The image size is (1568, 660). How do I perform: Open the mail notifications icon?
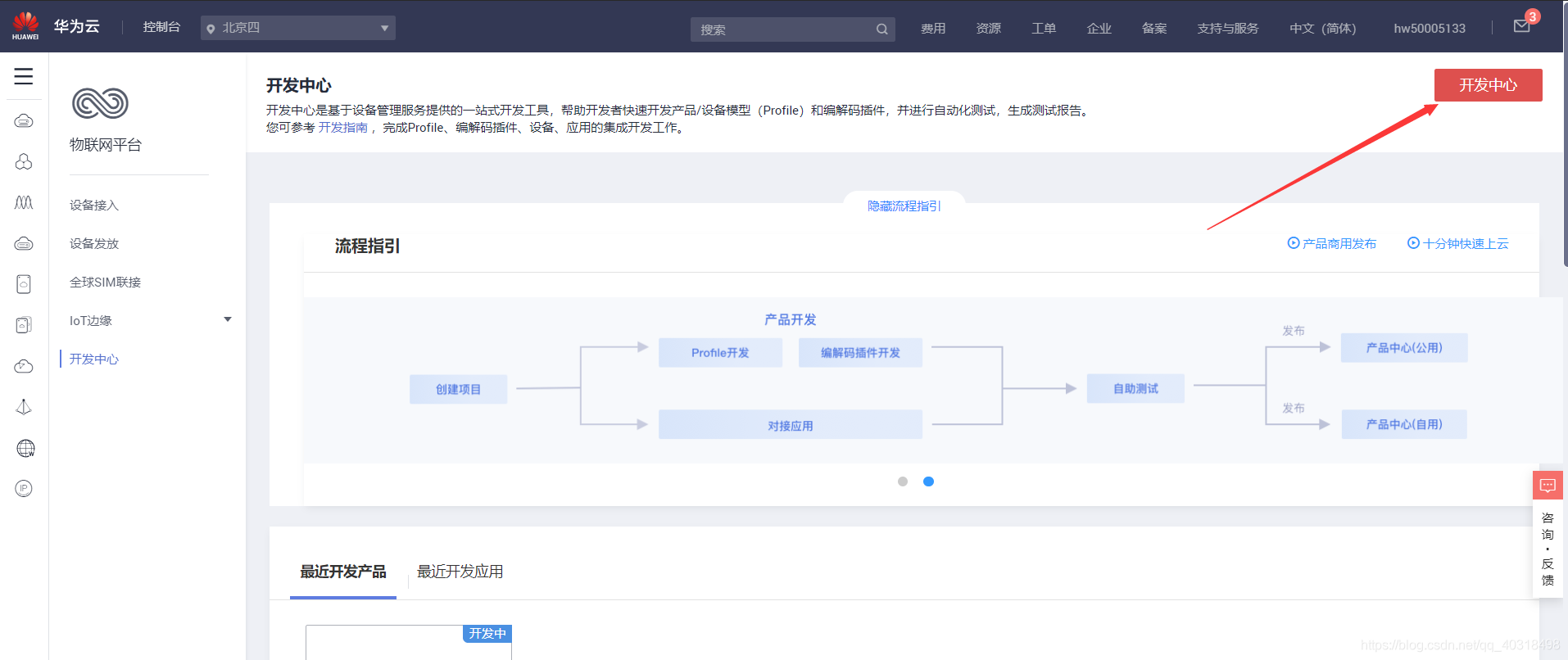click(x=1522, y=26)
